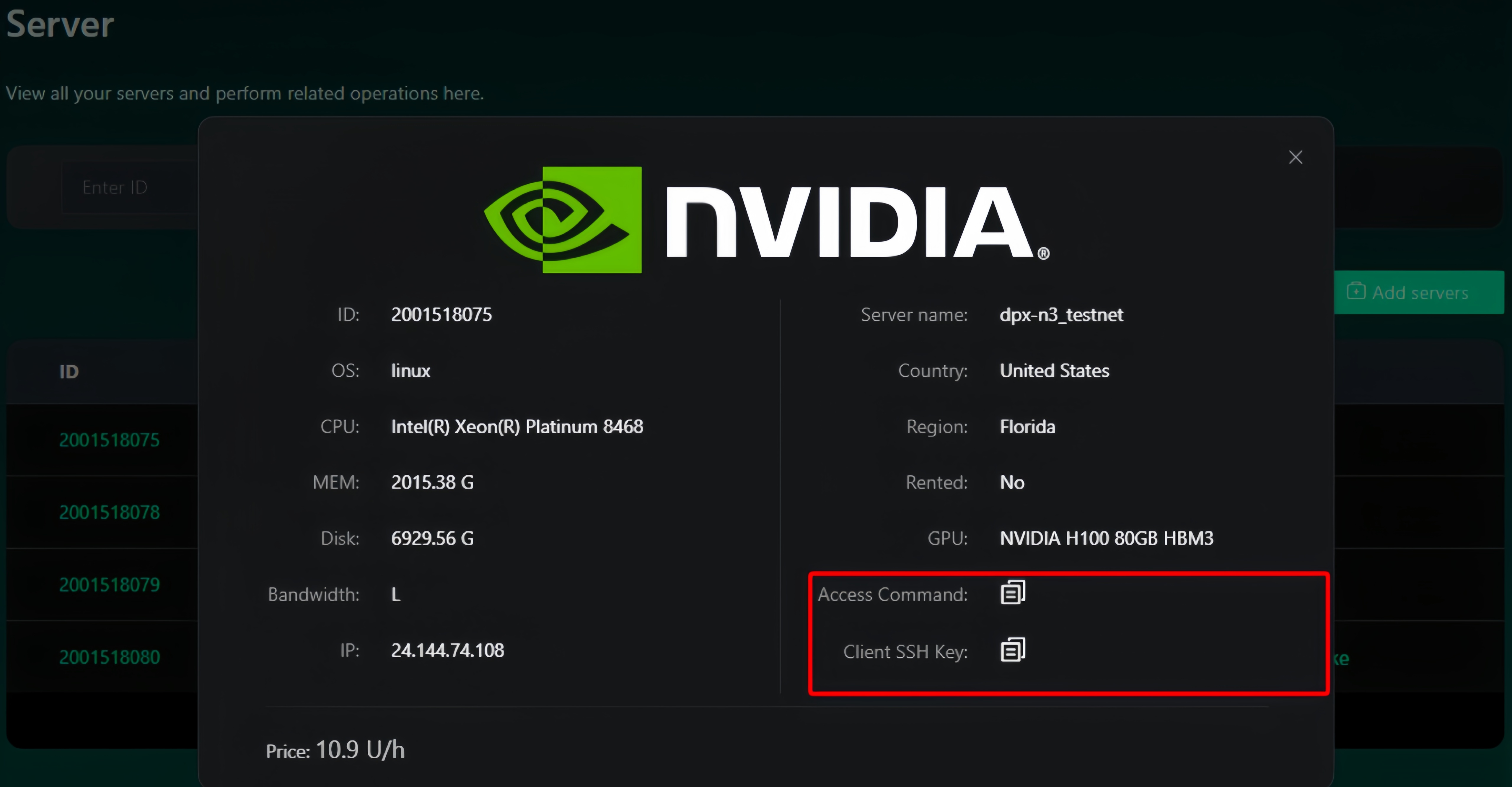
Task: Open server 2001518078 from the list
Action: pyautogui.click(x=109, y=512)
